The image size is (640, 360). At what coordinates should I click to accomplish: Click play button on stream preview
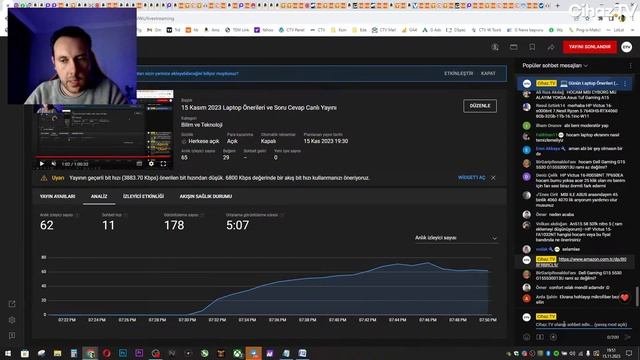(42, 164)
